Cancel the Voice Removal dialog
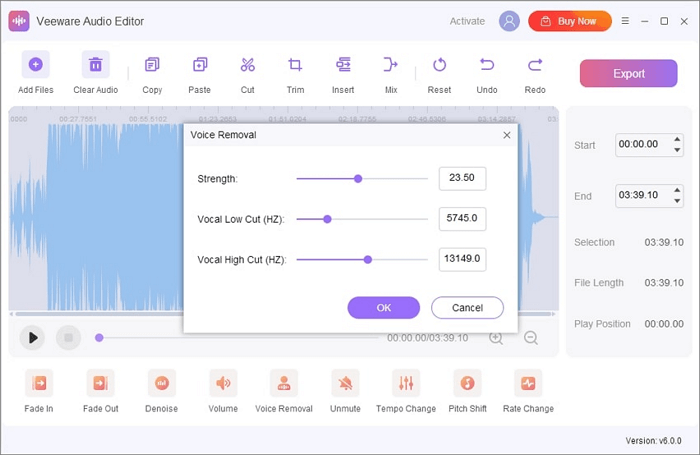Viewport: 700px width, 455px height. click(467, 308)
